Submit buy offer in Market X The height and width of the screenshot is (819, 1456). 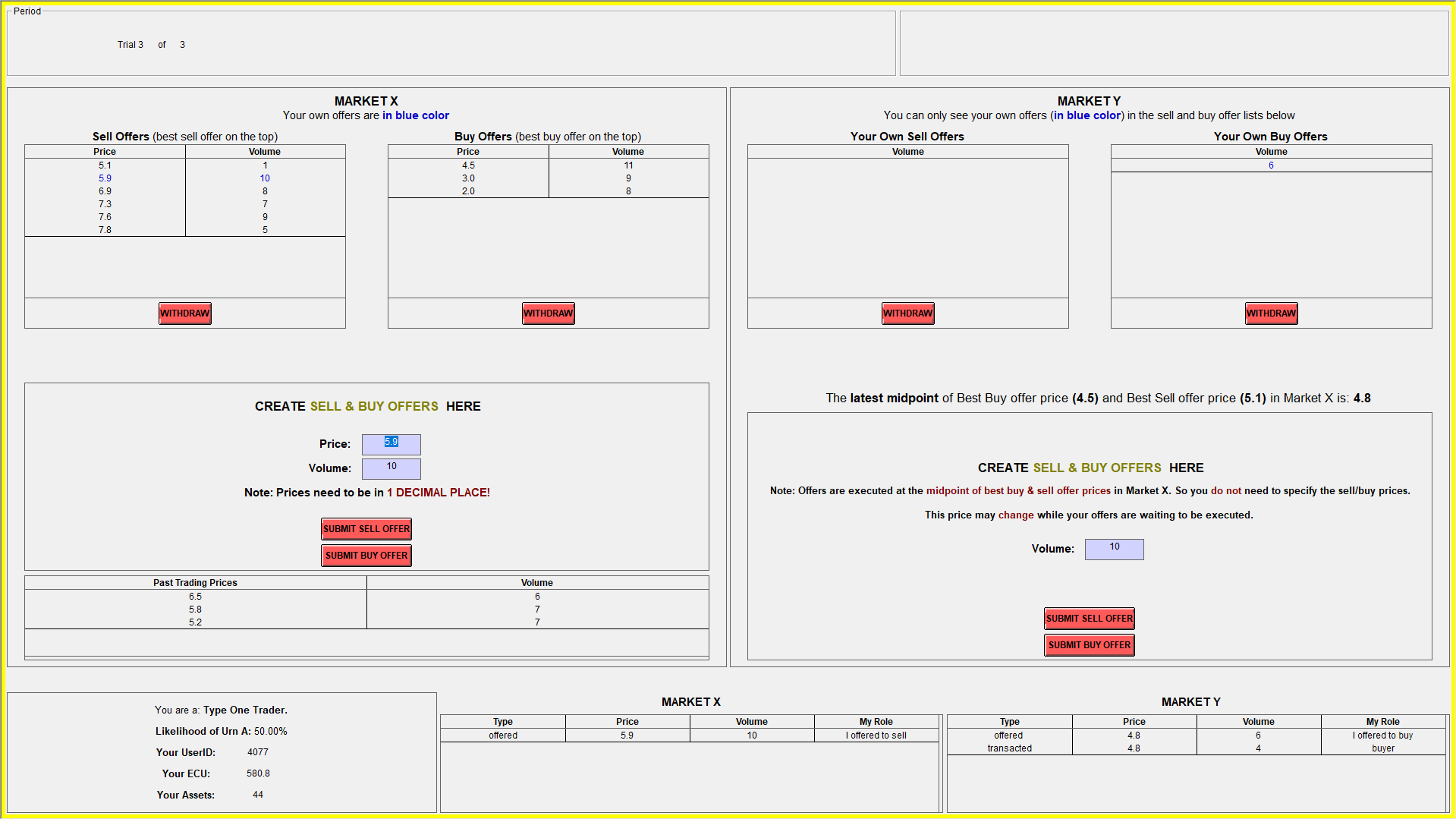coord(366,556)
